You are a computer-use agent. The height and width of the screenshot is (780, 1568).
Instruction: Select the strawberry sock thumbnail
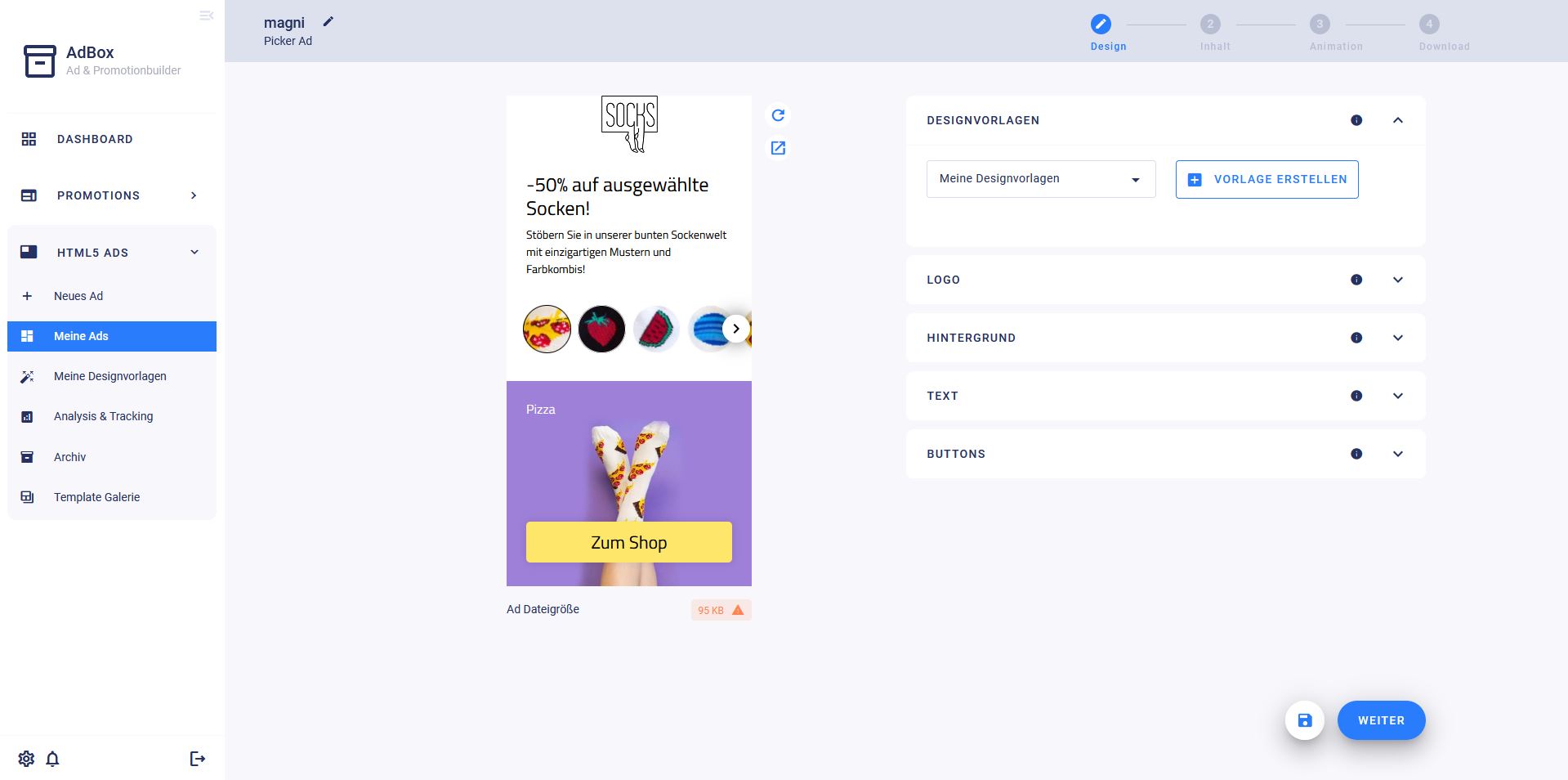pyautogui.click(x=601, y=329)
